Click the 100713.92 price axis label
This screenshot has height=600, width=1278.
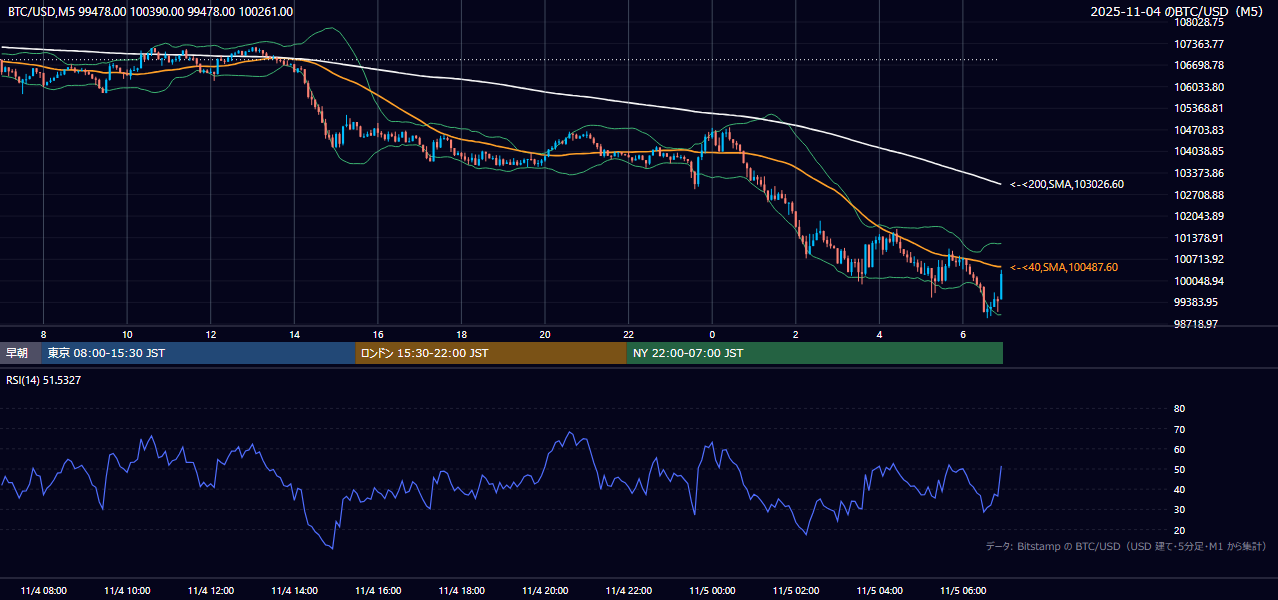1199,259
